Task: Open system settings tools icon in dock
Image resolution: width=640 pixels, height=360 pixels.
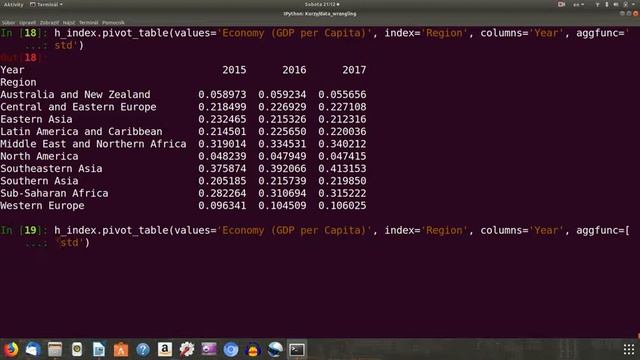Action: (187, 349)
